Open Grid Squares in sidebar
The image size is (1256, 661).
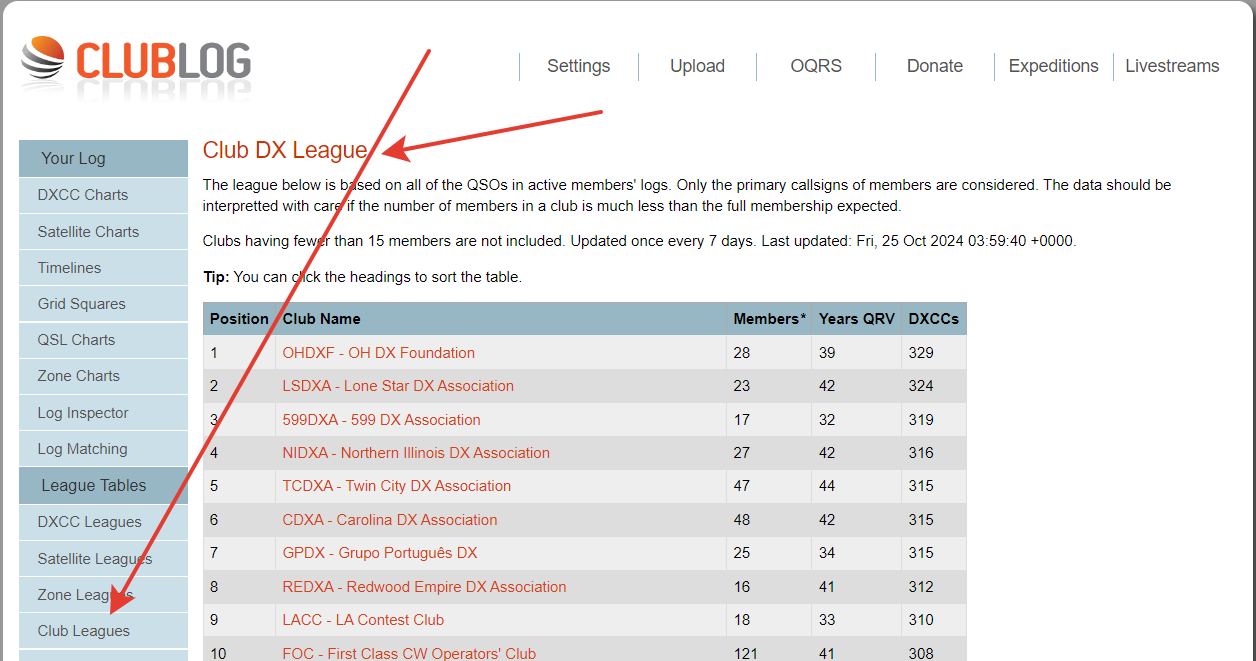click(x=103, y=304)
